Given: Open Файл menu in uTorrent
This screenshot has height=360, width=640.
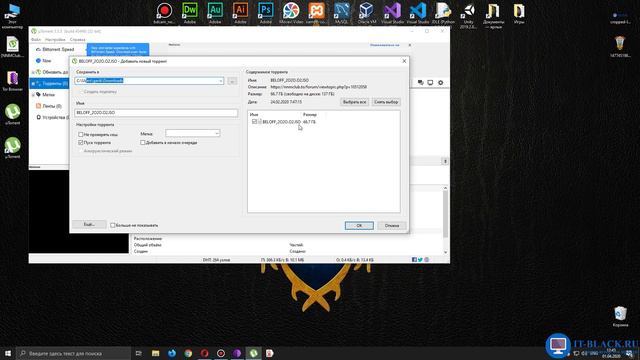Looking at the screenshot, I should pos(36,40).
